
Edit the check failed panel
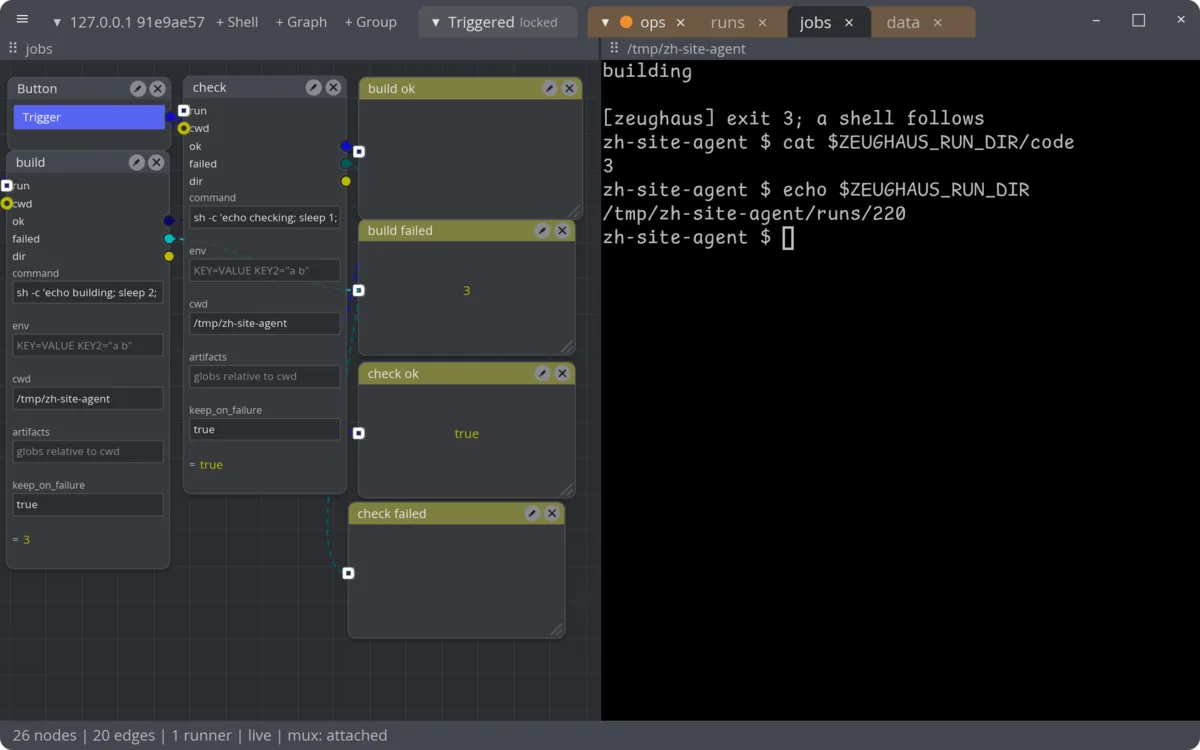tap(532, 514)
